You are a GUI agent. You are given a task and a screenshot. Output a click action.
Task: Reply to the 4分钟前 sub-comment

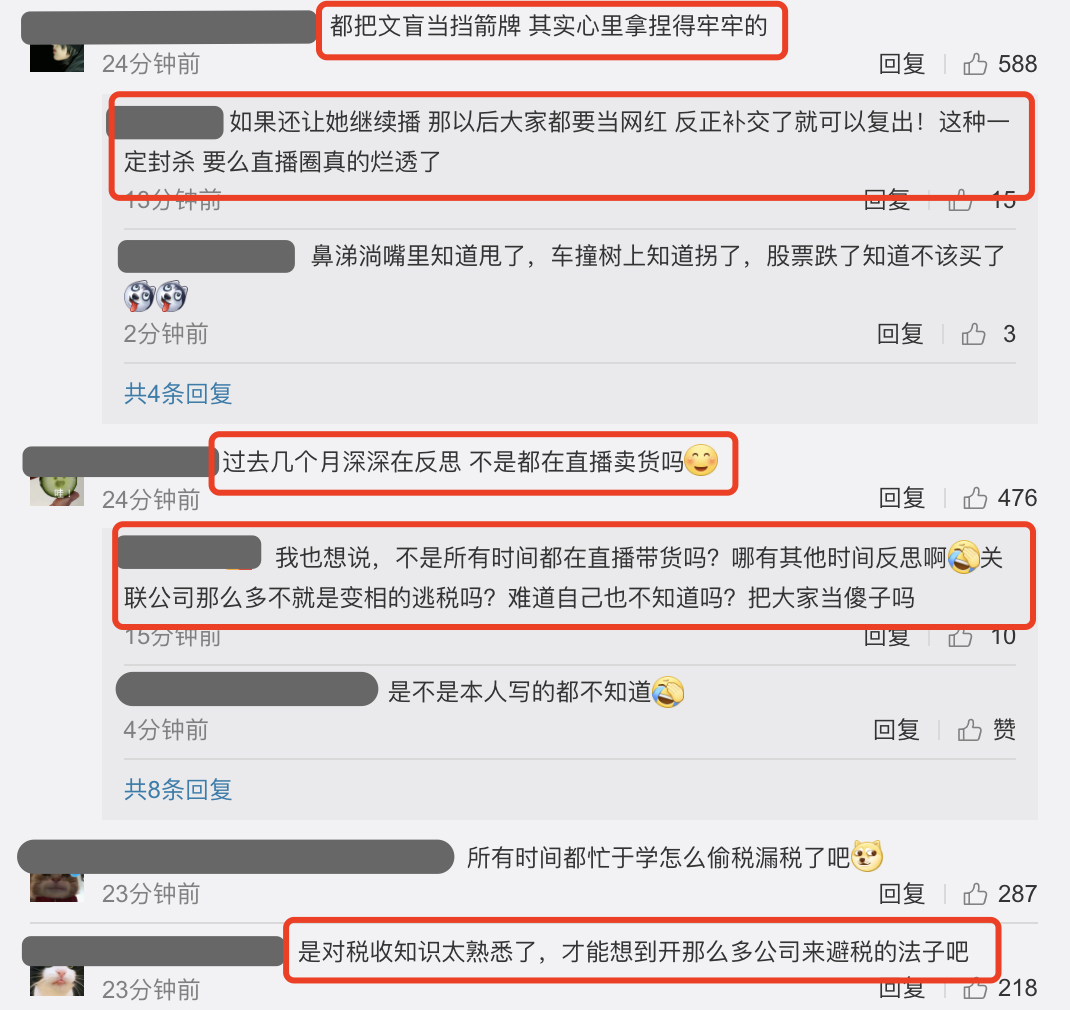(897, 730)
